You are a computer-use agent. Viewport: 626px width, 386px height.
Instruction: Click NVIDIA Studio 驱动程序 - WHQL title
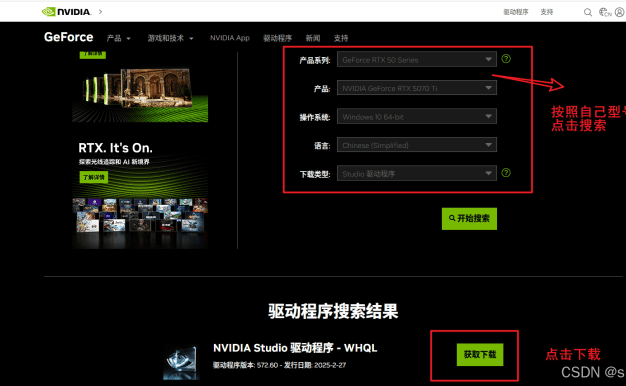(295, 348)
